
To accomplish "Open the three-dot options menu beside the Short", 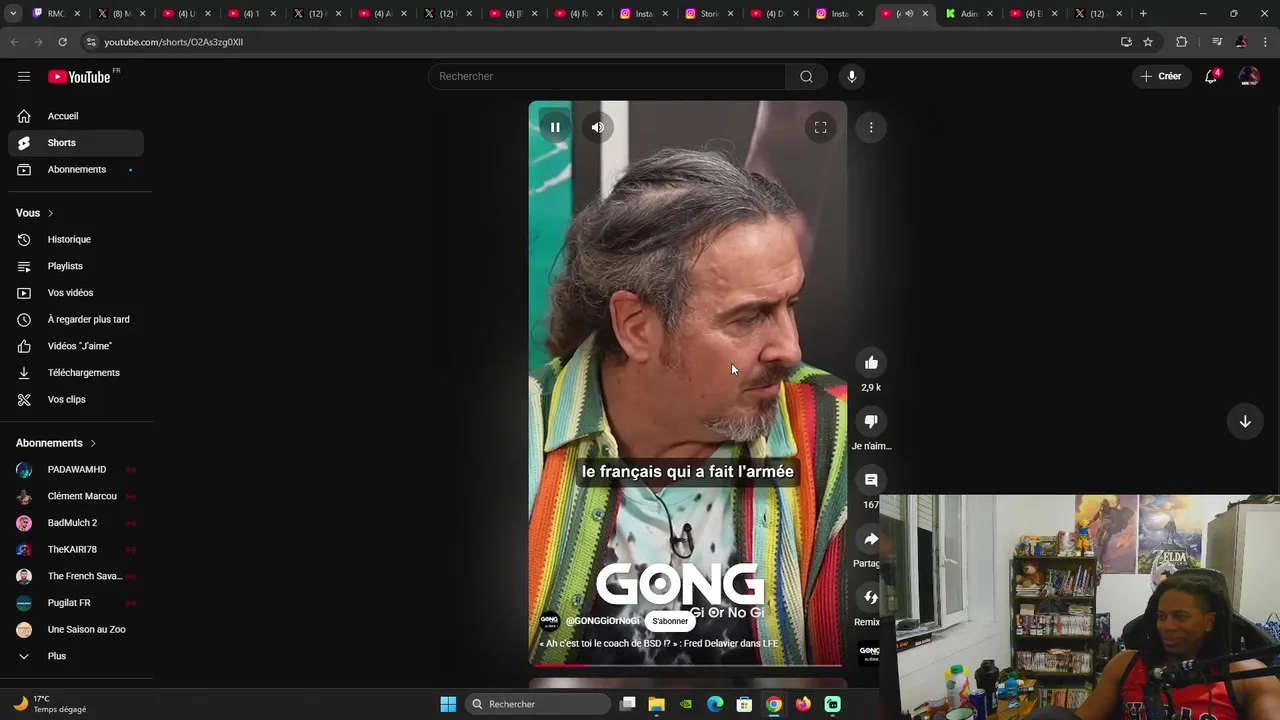I will pyautogui.click(x=871, y=127).
